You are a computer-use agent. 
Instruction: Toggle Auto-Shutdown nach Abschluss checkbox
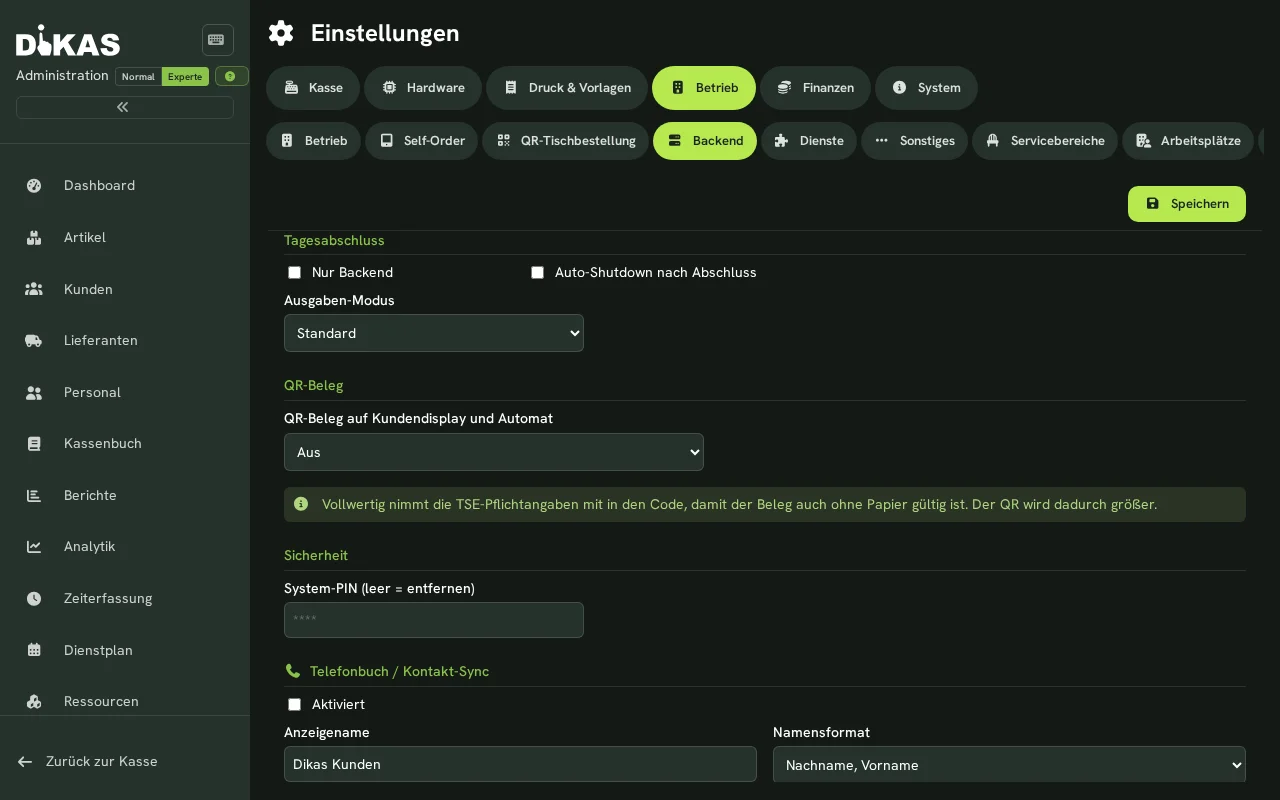[x=537, y=273]
